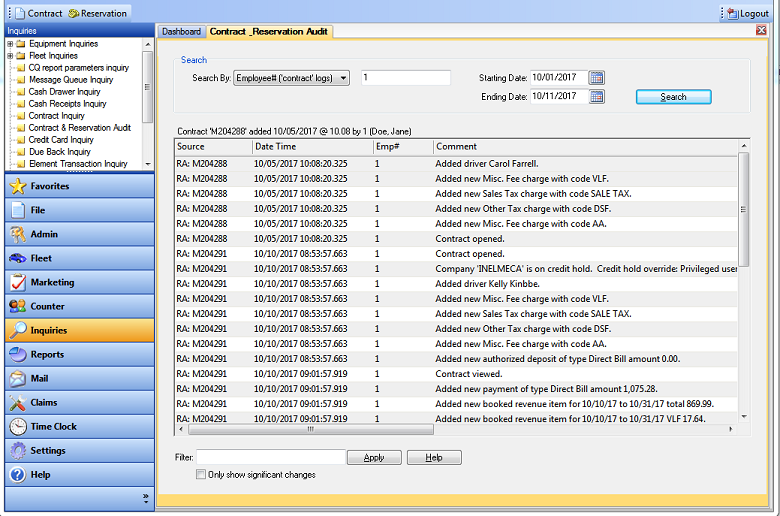Click the Ending Date field
This screenshot has width=780, height=516.
coord(559,96)
